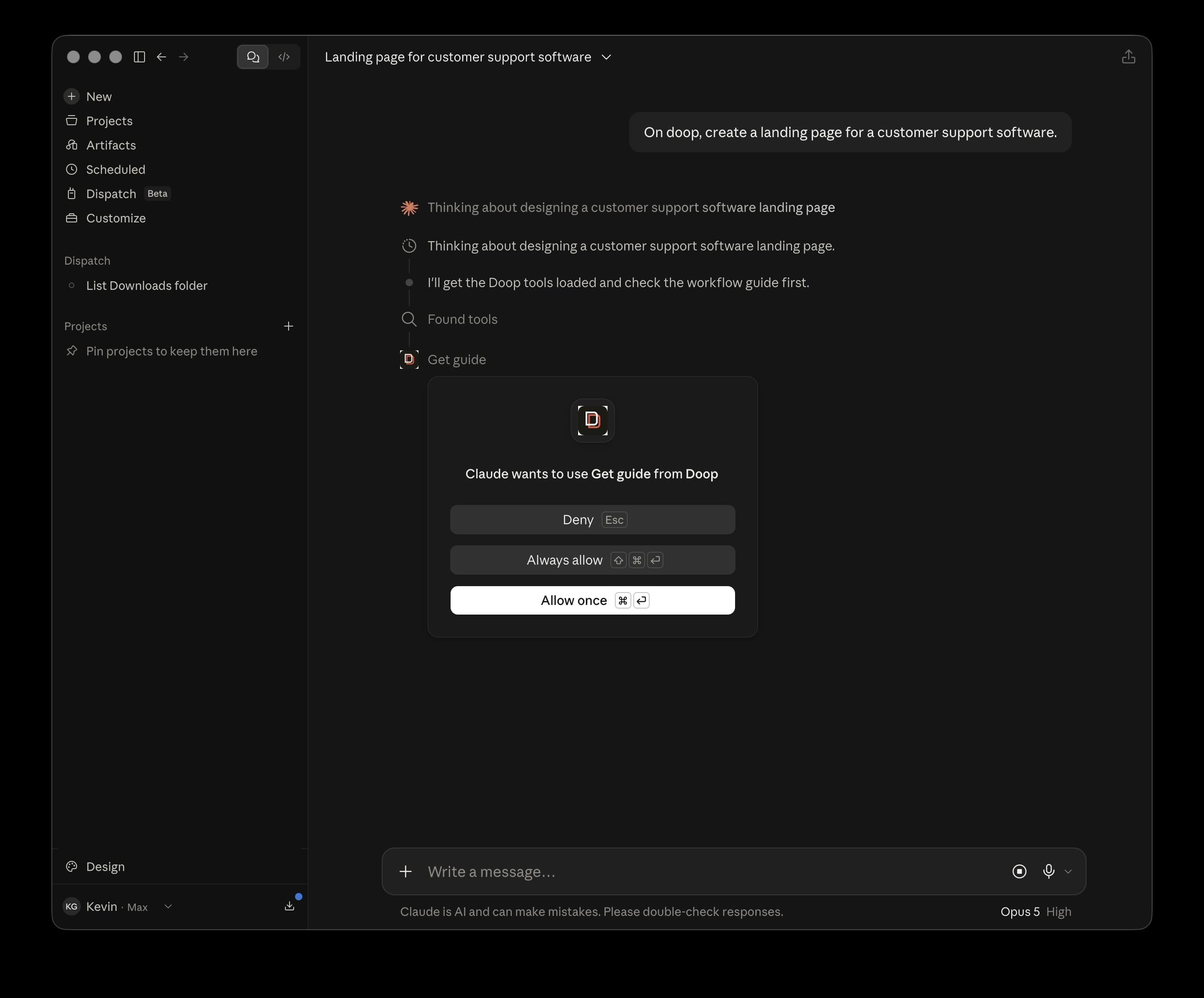
Task: Click the Claude spark thinking icon
Action: 409,207
